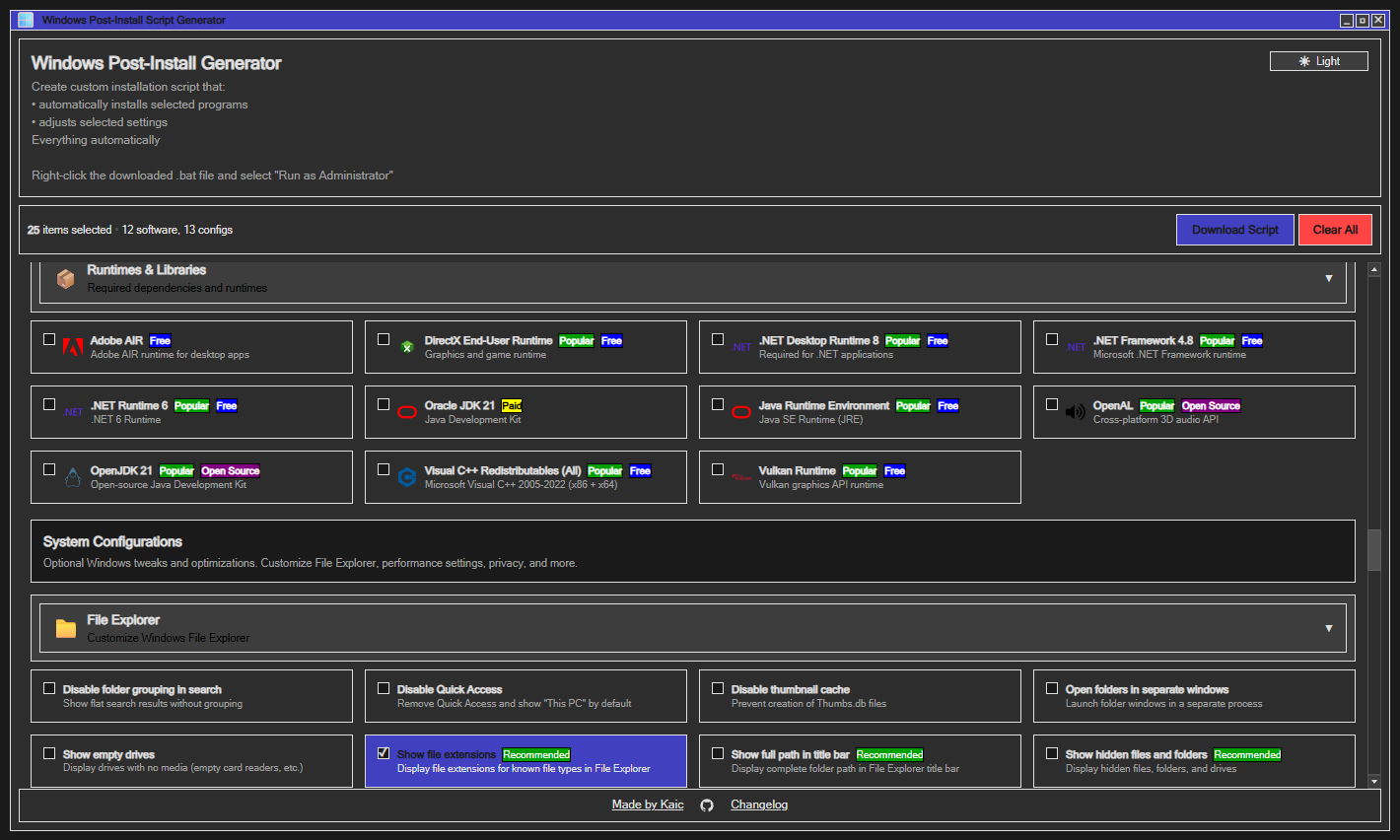Uncheck the Show file extensions option

(x=384, y=753)
